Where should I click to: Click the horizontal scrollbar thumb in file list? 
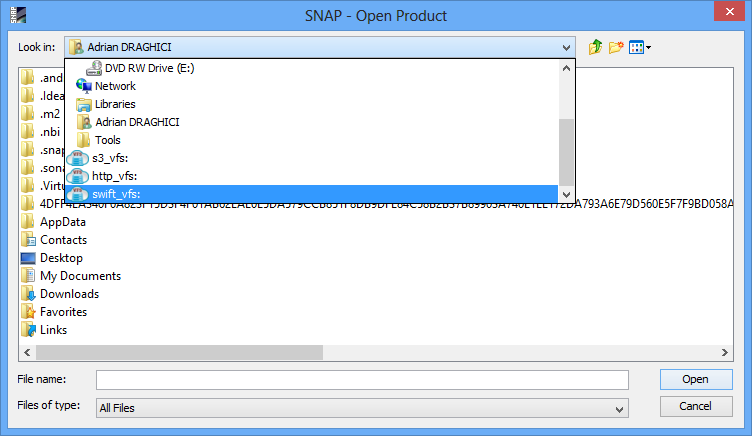click(179, 353)
